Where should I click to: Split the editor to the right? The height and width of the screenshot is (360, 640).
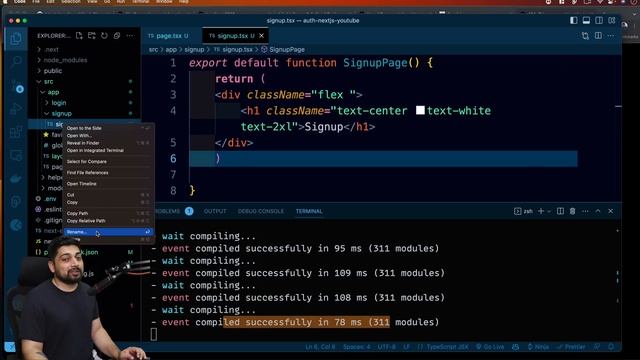pyautogui.click(x=598, y=36)
